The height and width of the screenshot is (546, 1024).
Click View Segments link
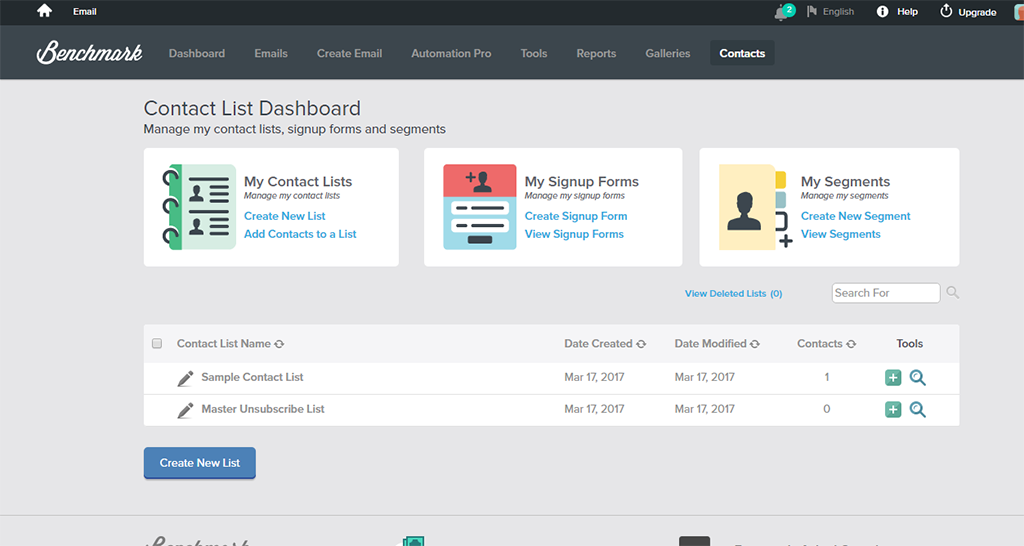840,234
